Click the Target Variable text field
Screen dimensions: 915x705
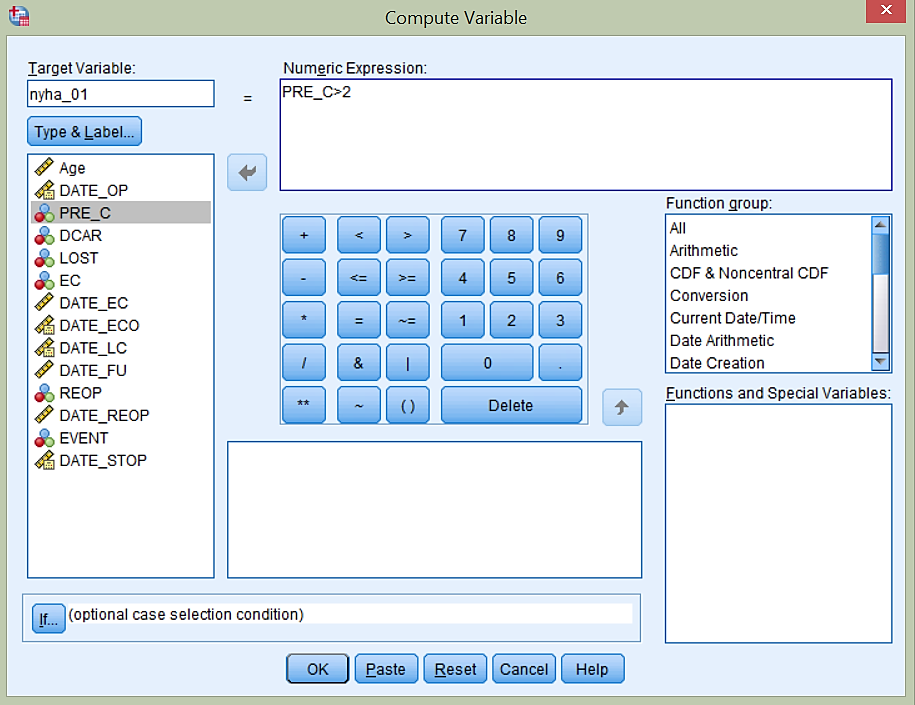(120, 94)
